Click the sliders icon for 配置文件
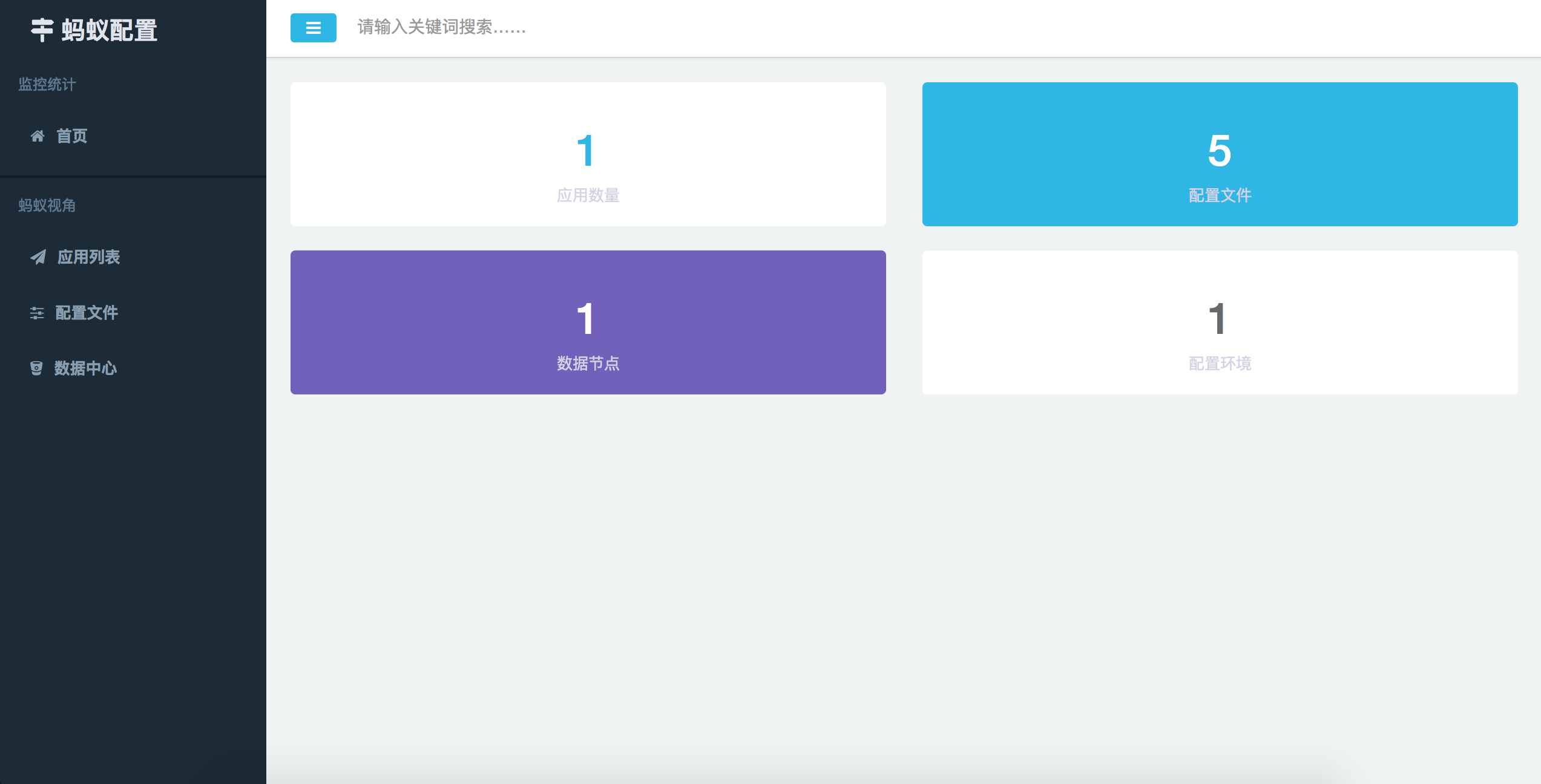 [37, 313]
